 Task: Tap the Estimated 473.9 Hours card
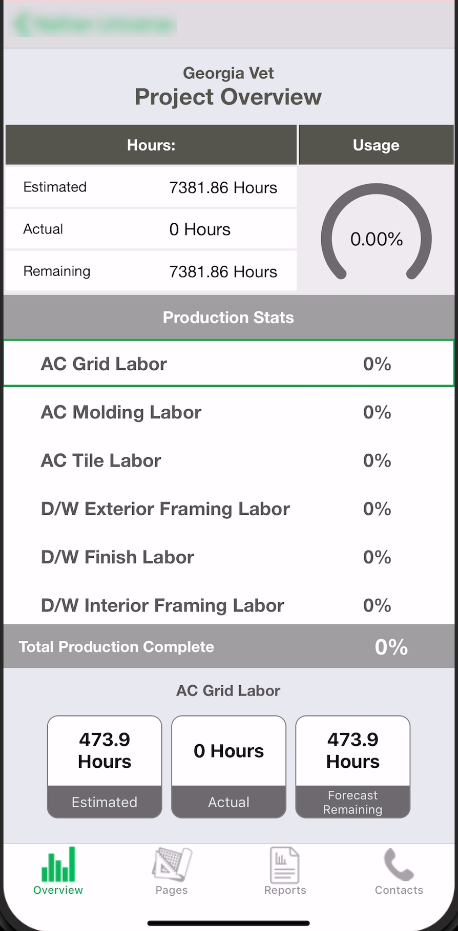click(105, 767)
